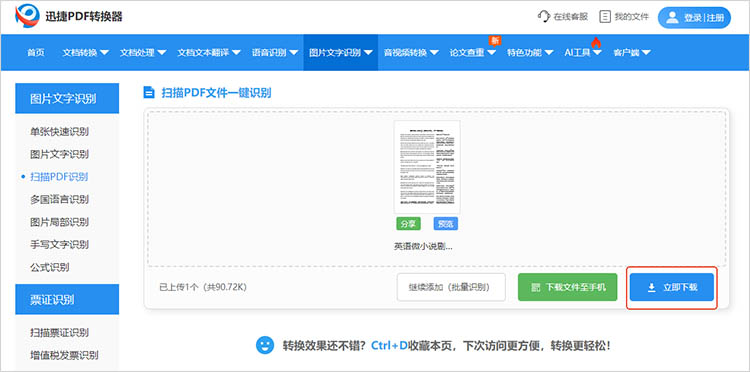Click the 票证识别 sidebar header
The height and width of the screenshot is (372, 750).
pos(67,299)
